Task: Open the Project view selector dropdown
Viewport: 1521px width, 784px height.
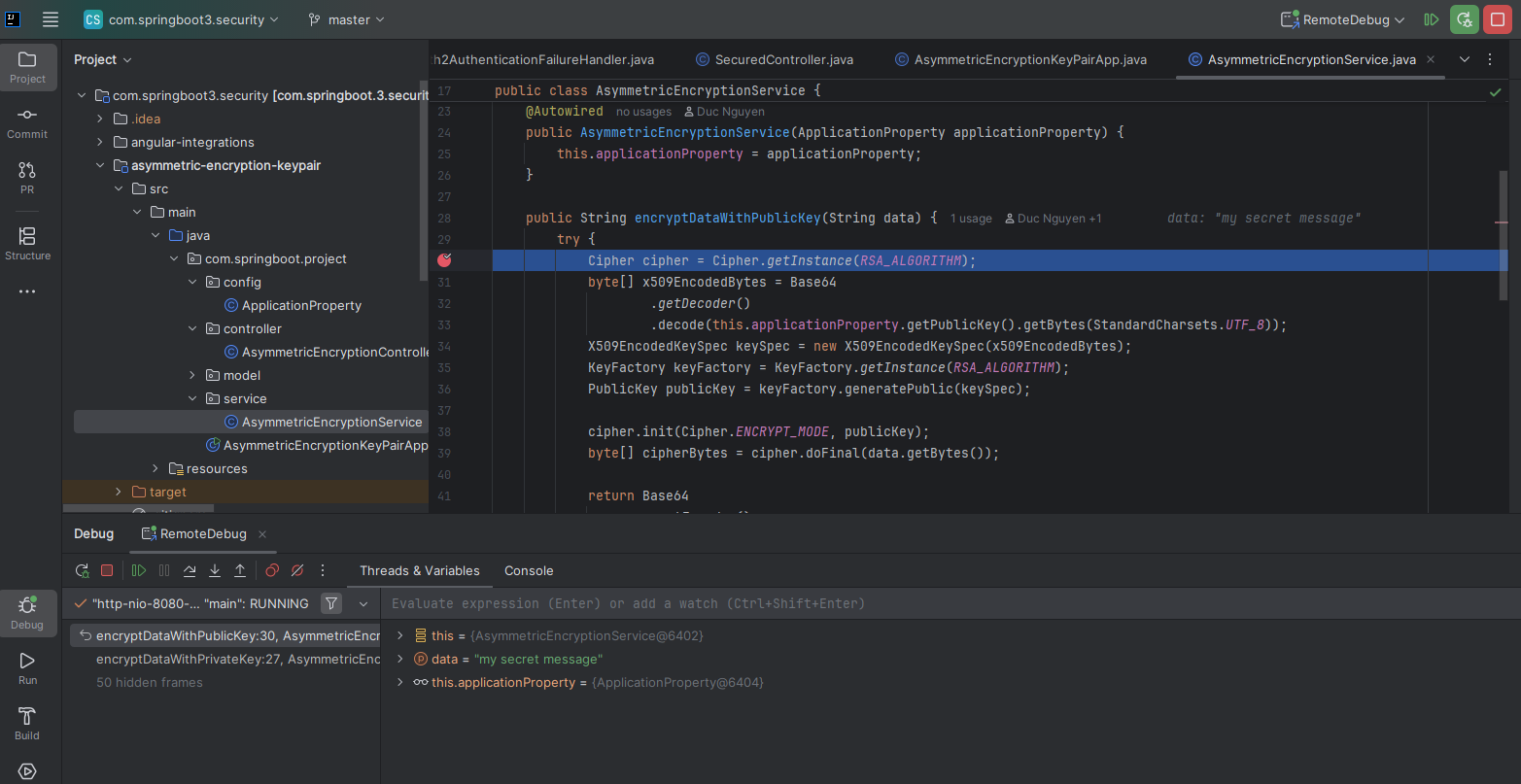Action: 102,59
